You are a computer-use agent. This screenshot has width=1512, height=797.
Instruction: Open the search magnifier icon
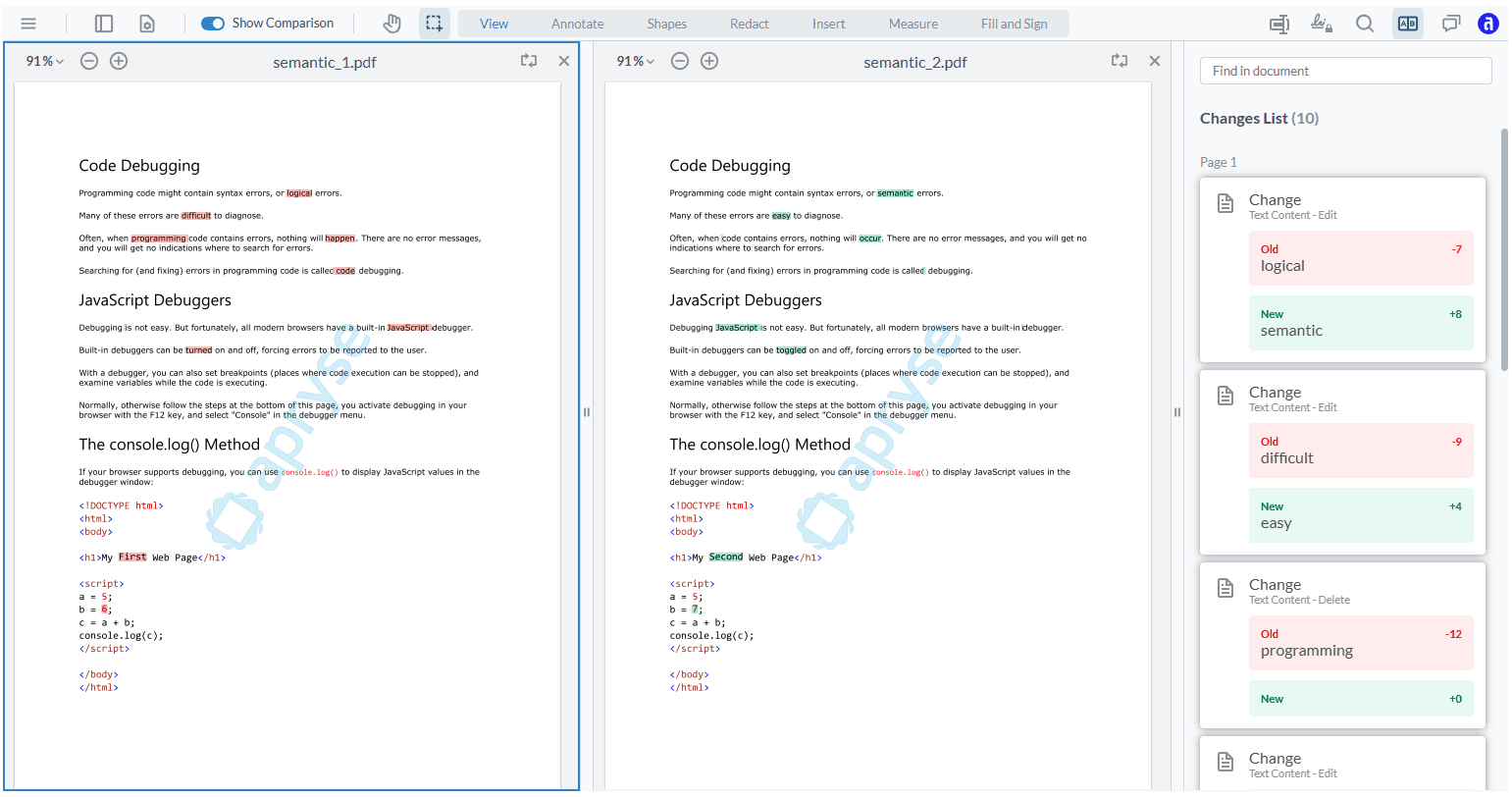pyautogui.click(x=1364, y=24)
